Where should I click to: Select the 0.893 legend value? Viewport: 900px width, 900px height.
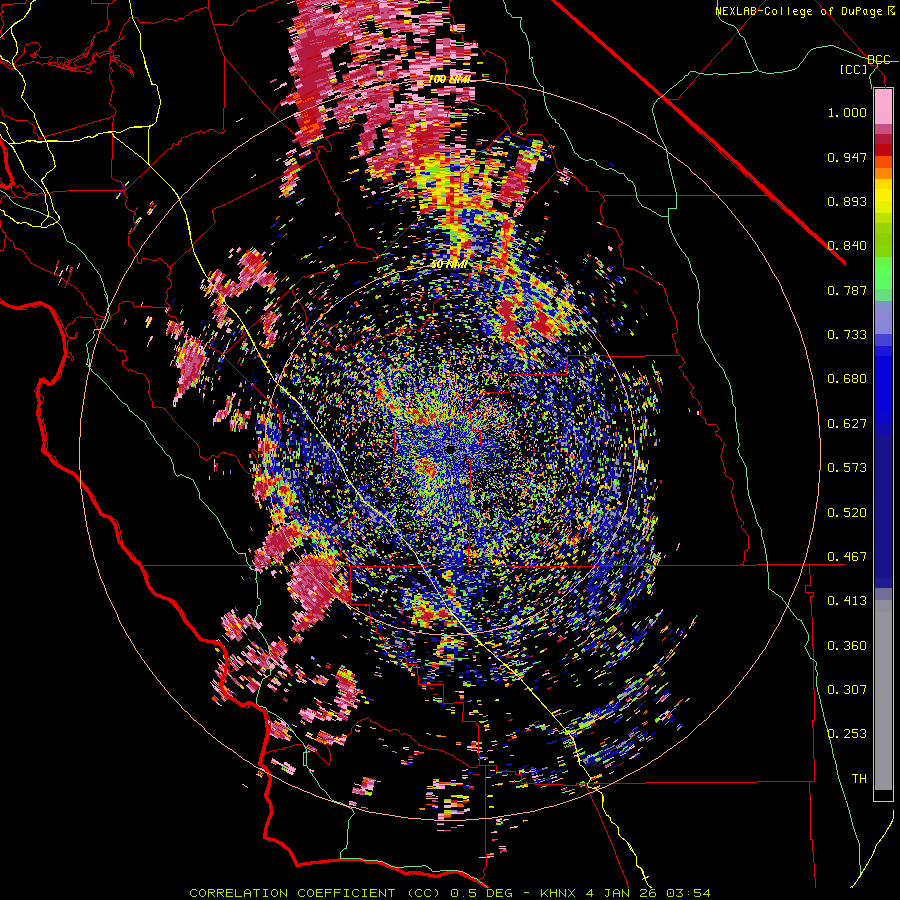[x=847, y=201]
